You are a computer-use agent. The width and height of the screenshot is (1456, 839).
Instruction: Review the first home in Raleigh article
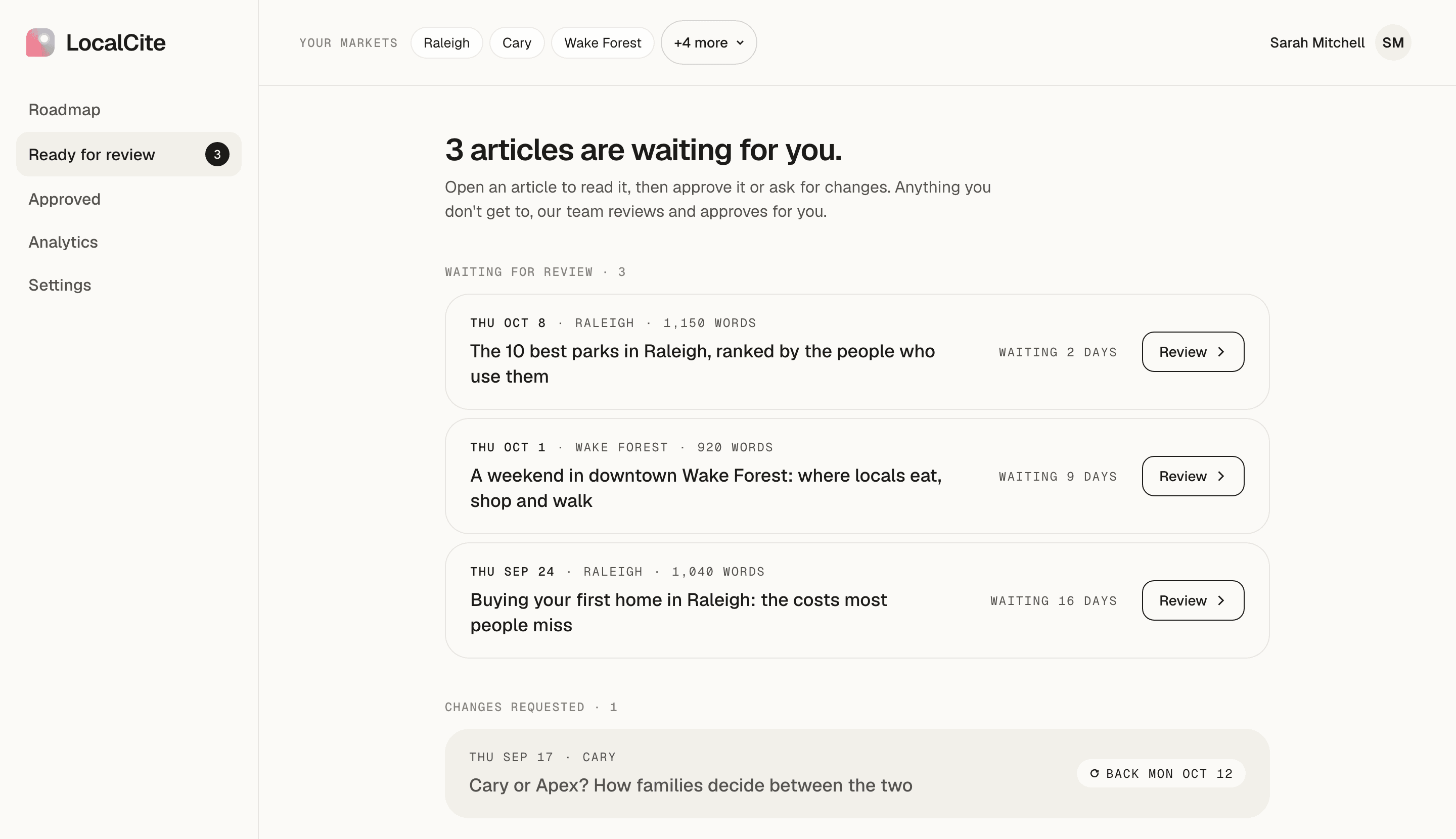pyautogui.click(x=1193, y=600)
